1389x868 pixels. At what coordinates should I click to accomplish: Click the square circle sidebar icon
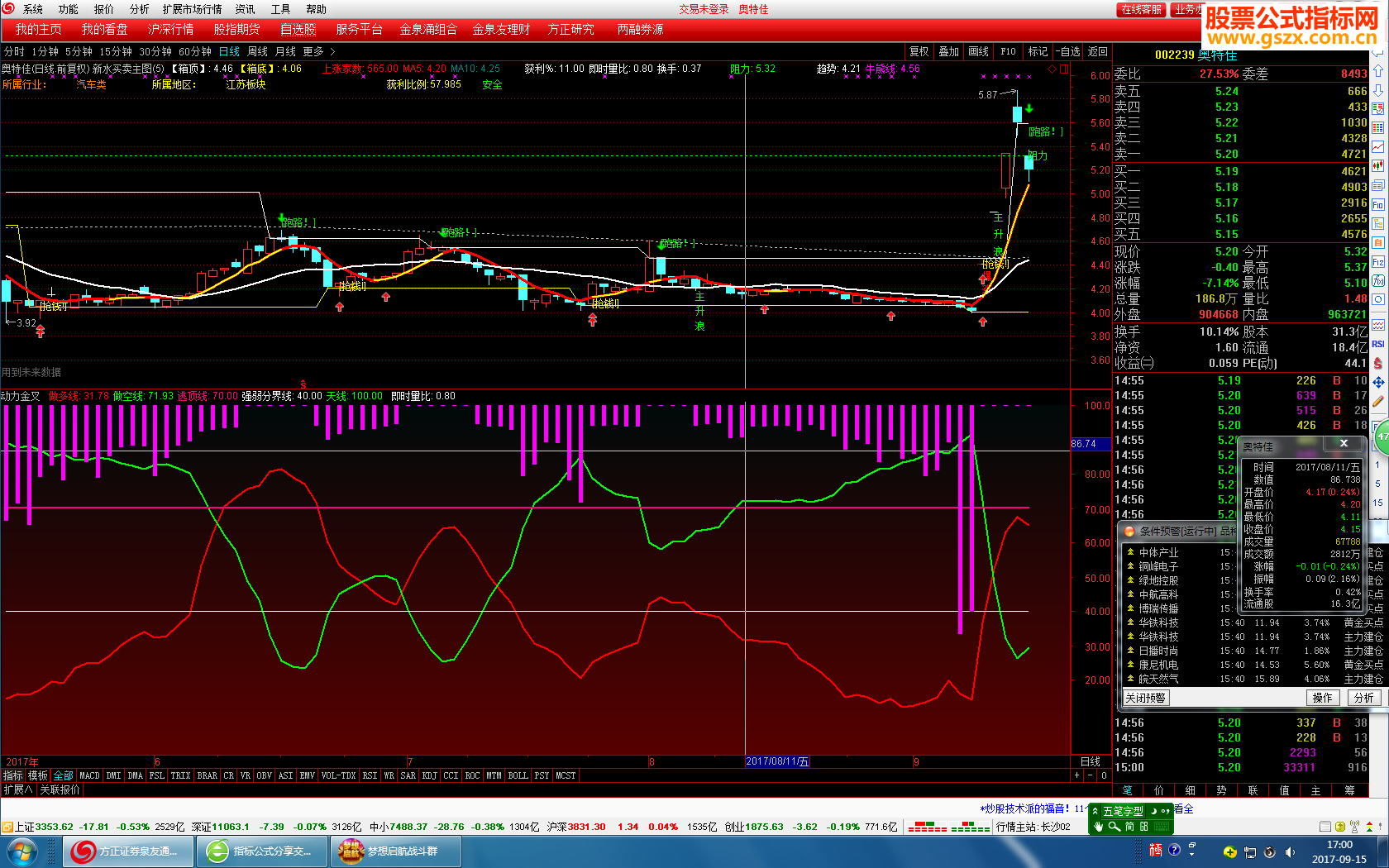(x=1378, y=300)
